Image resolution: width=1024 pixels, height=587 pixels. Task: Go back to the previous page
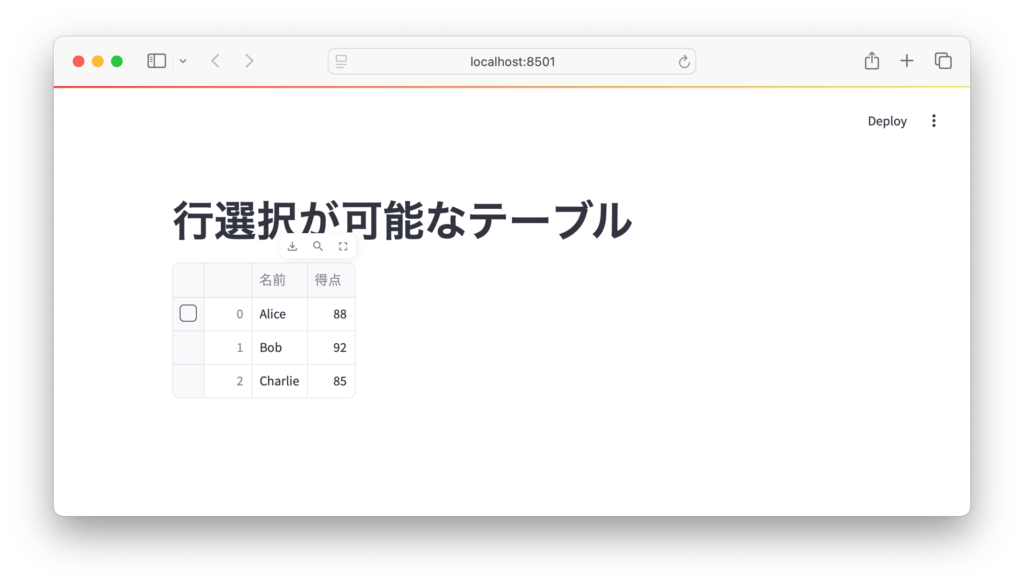point(215,61)
